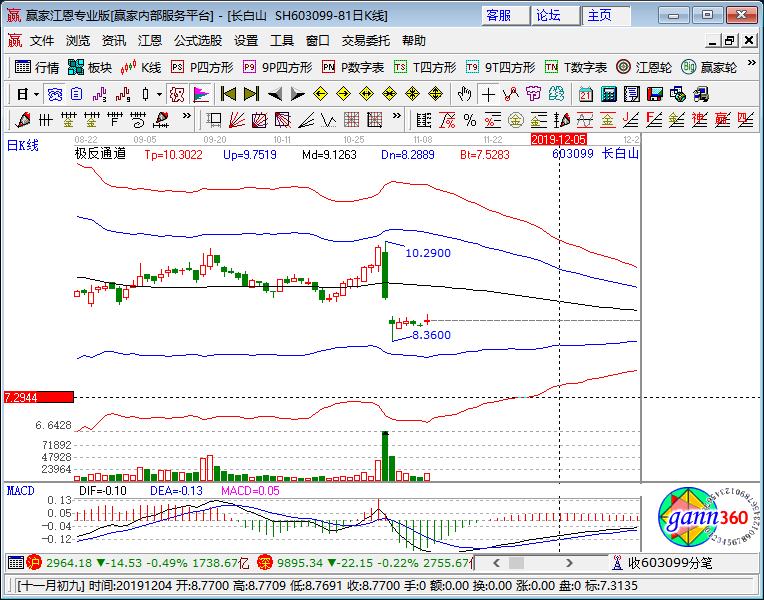764x600 pixels.
Task: Open the 江恩轮 Gann wheel
Action: 644,67
